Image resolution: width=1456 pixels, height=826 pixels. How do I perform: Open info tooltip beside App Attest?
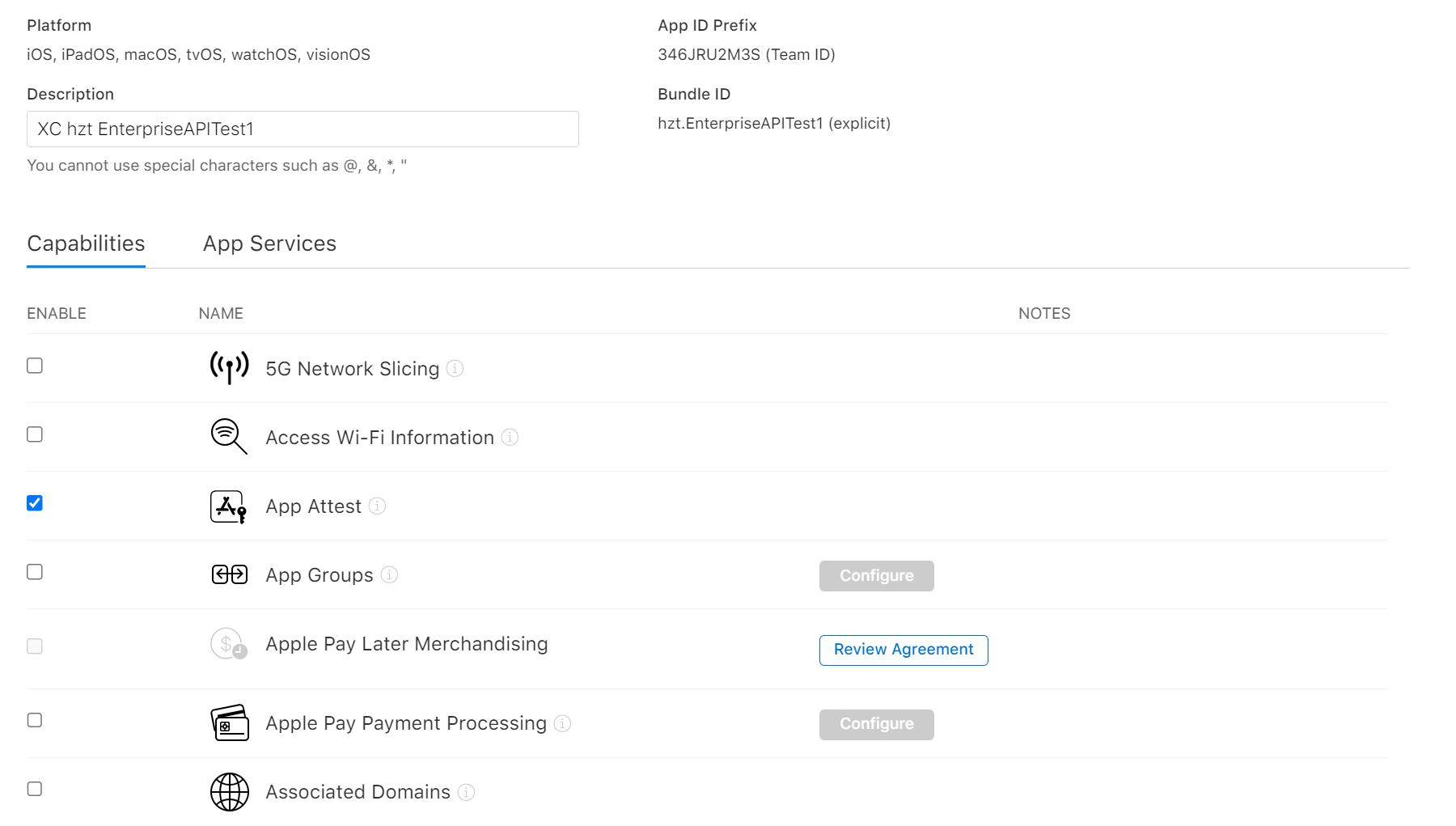[378, 506]
